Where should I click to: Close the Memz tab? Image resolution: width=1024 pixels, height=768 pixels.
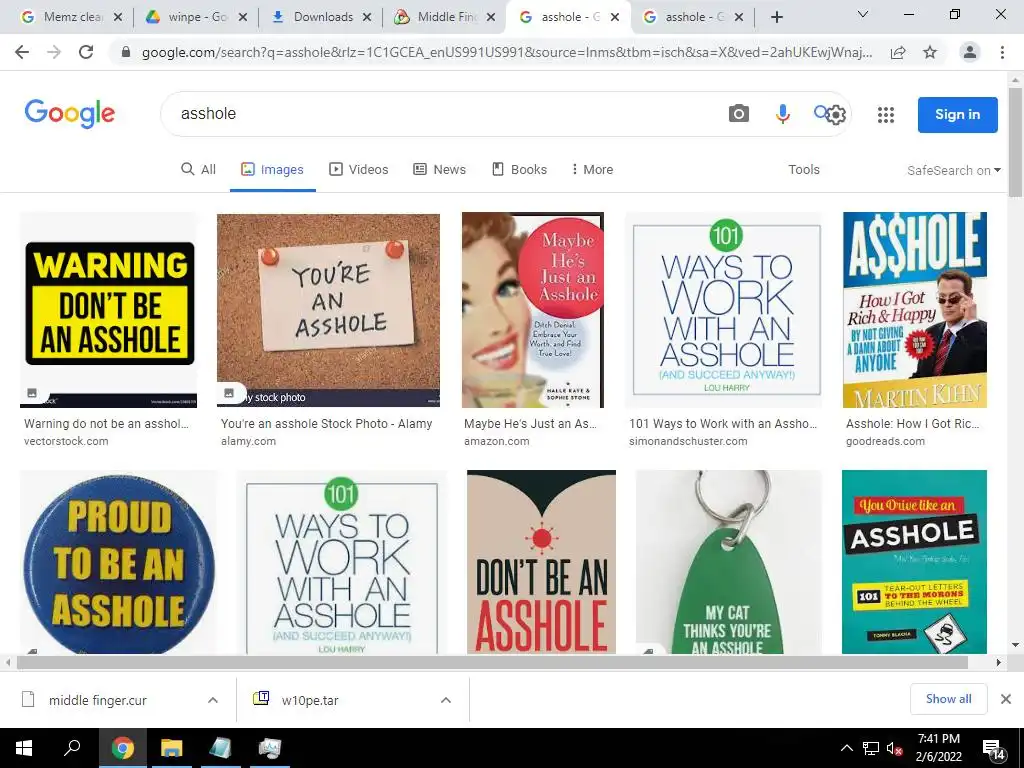[118, 17]
